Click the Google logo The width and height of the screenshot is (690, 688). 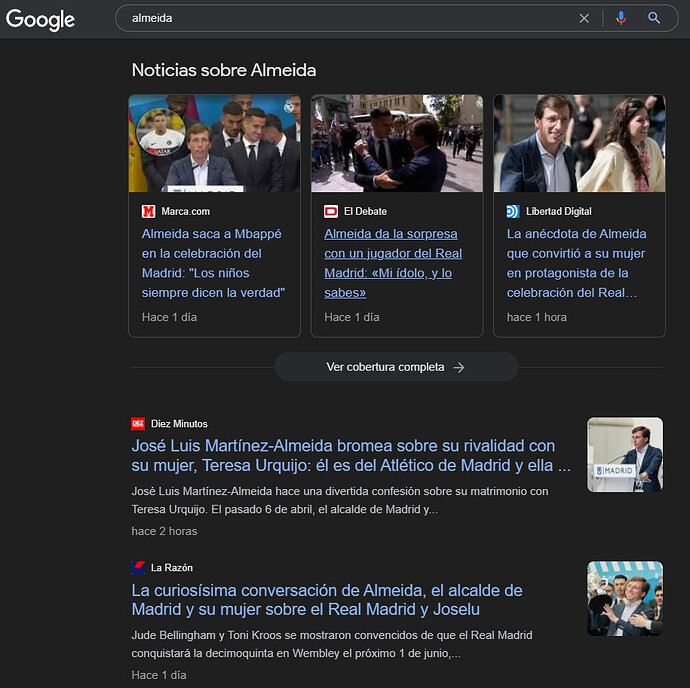coord(40,19)
